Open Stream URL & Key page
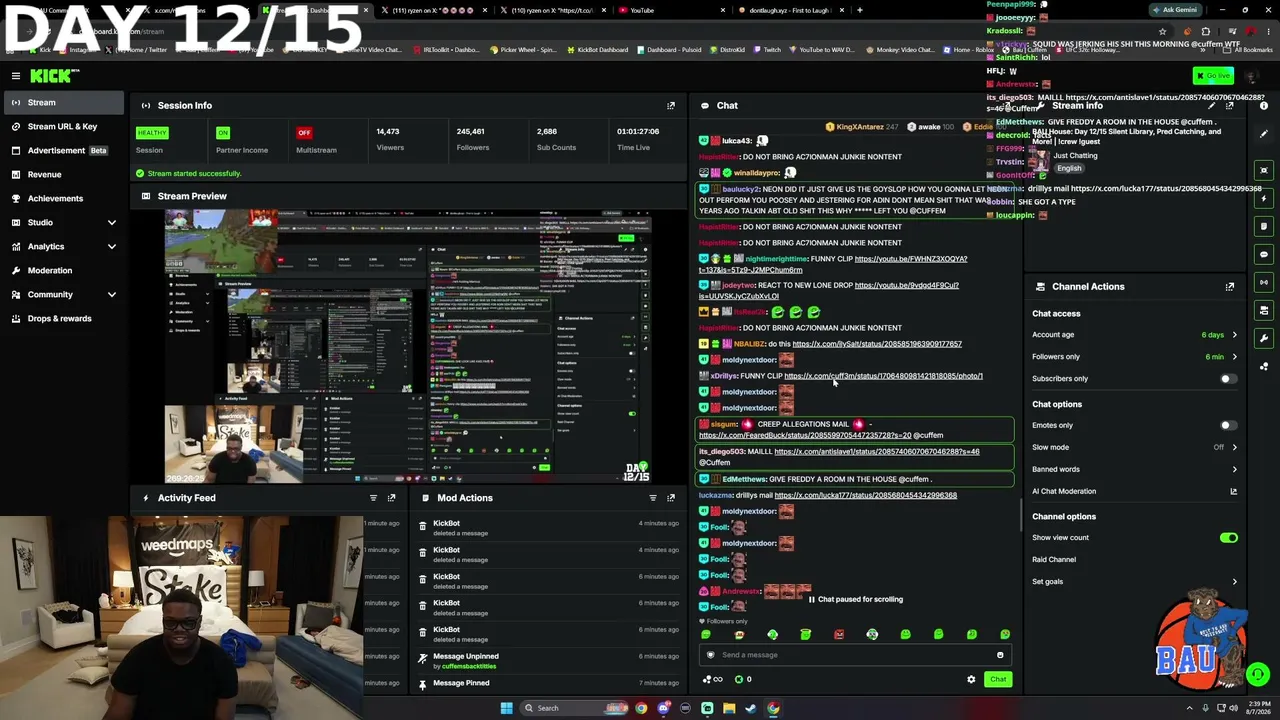Screen dimensions: 1280x720 (63, 126)
